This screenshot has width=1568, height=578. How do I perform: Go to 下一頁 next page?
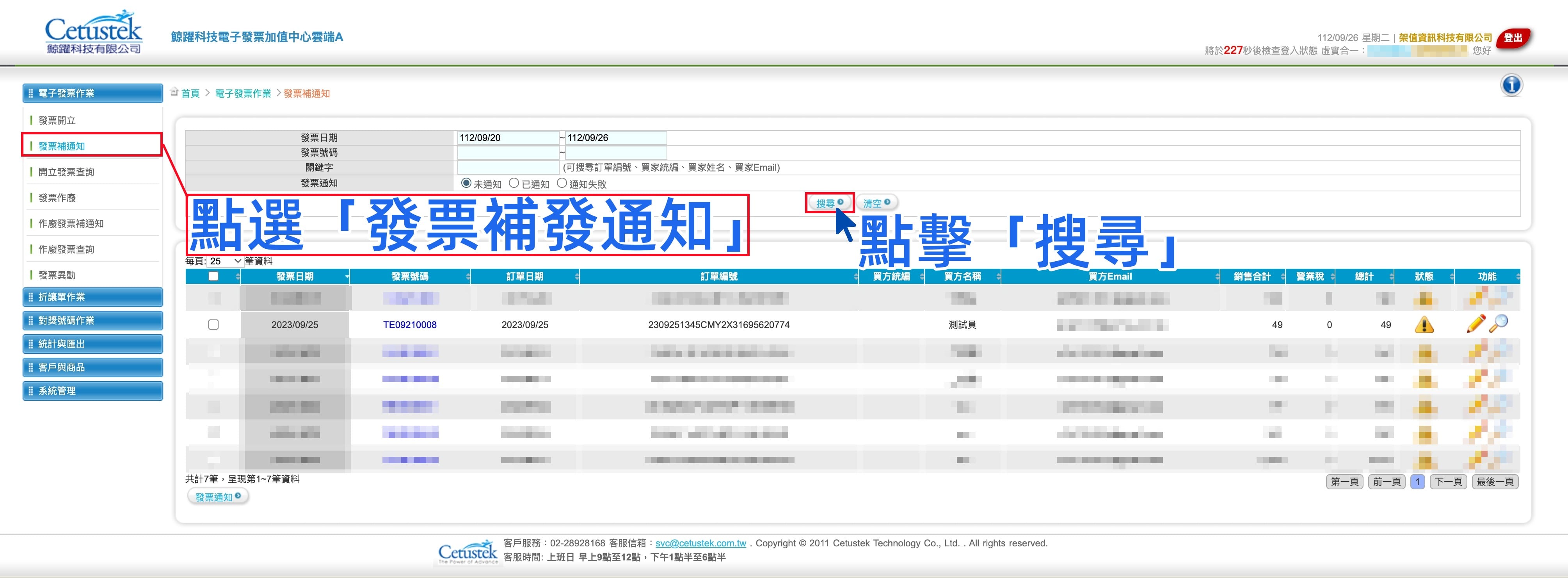point(1448,482)
